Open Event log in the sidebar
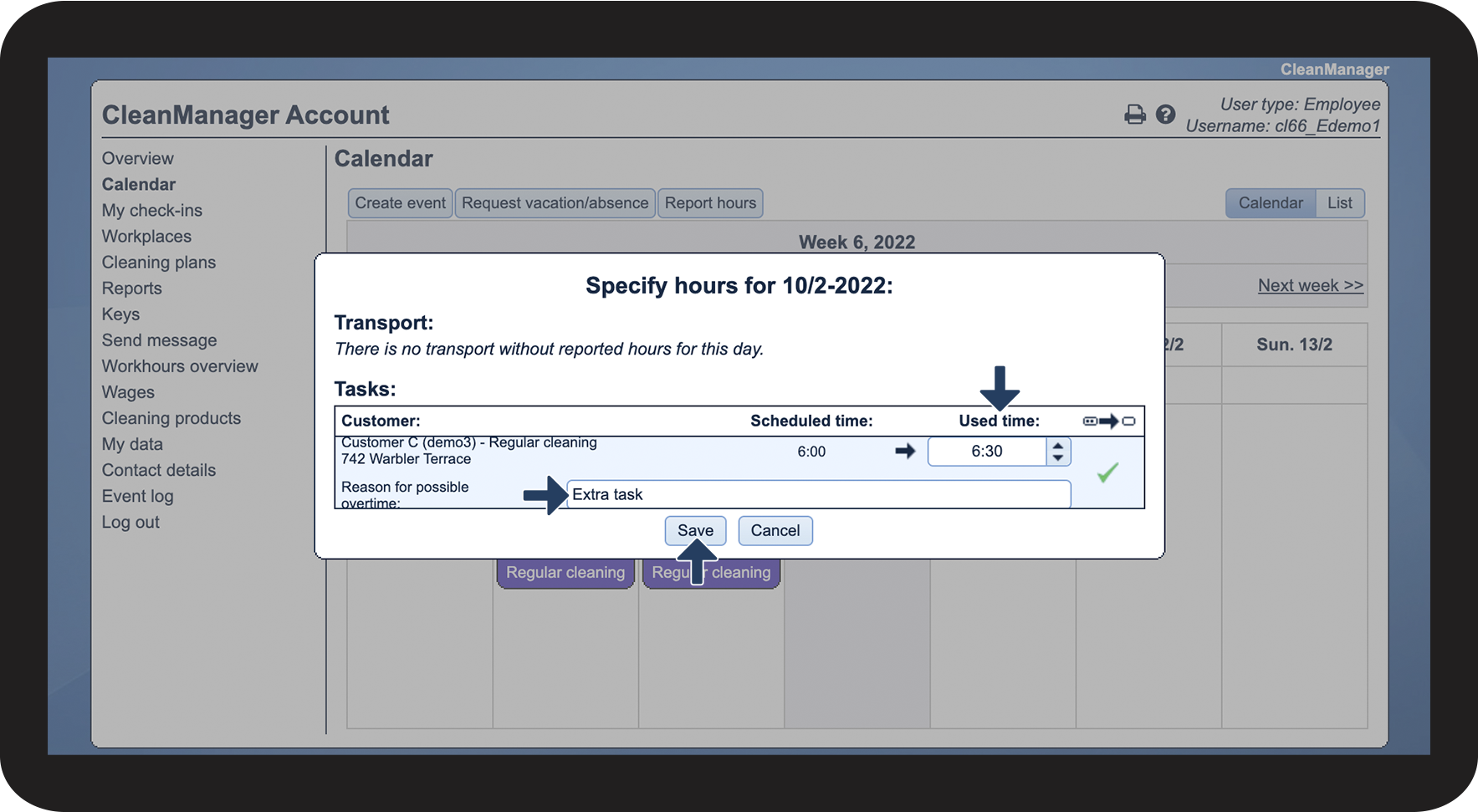 click(138, 495)
